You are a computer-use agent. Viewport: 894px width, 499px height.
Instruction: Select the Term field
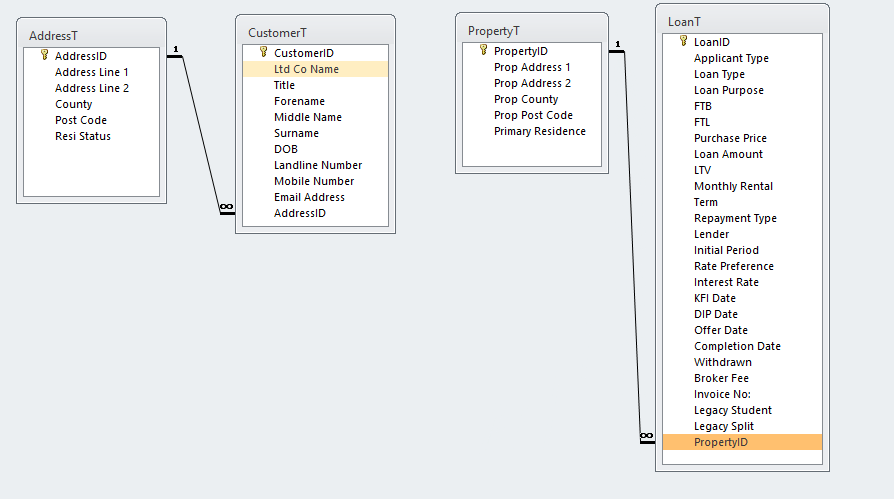coord(742,201)
